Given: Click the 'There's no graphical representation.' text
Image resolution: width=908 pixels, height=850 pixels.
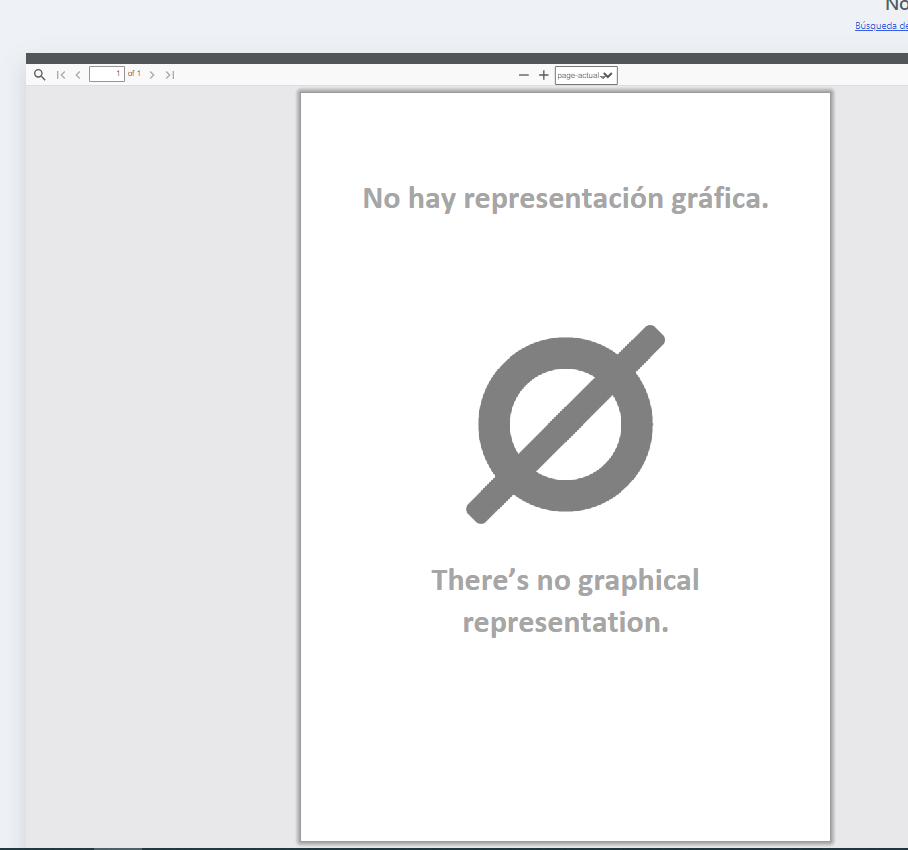Looking at the screenshot, I should click(565, 601).
